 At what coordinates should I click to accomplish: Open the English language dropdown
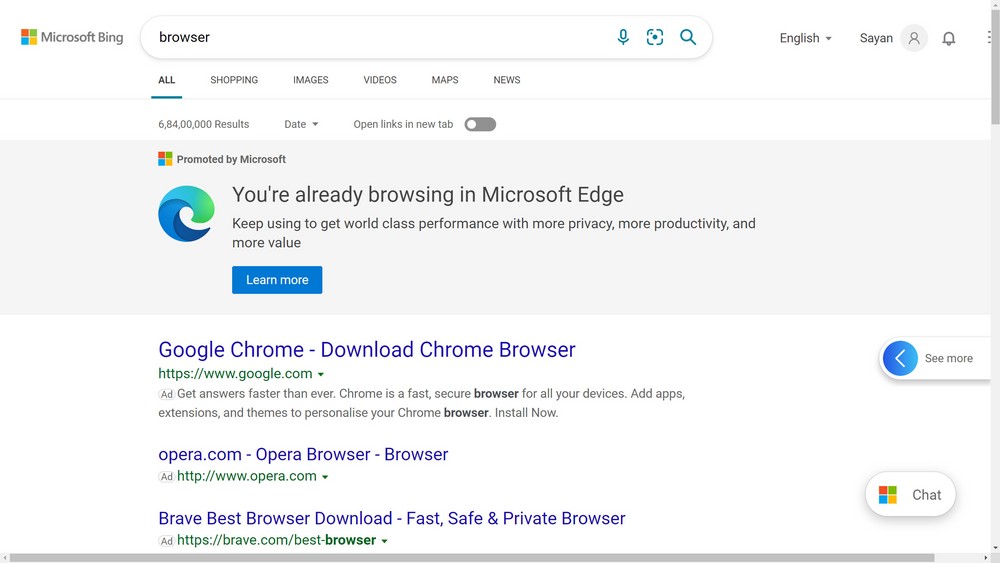[805, 38]
